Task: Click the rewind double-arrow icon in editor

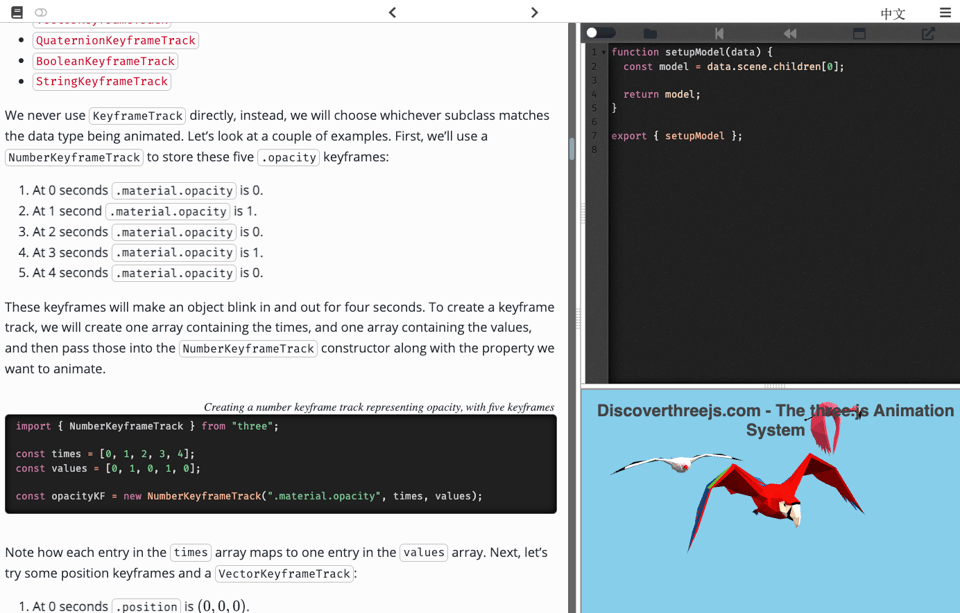Action: 789,33
